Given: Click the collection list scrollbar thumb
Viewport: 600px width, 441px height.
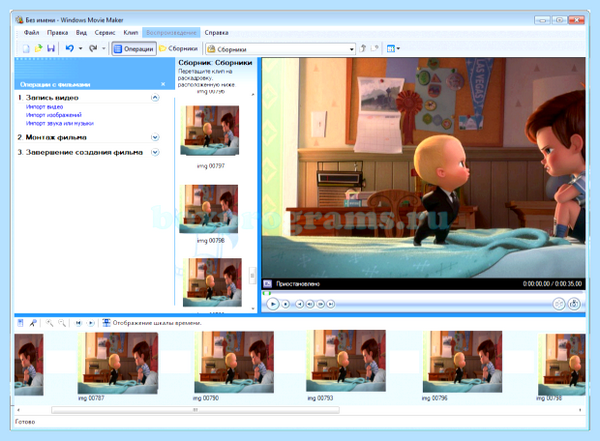Looking at the screenshot, I should (x=253, y=276).
